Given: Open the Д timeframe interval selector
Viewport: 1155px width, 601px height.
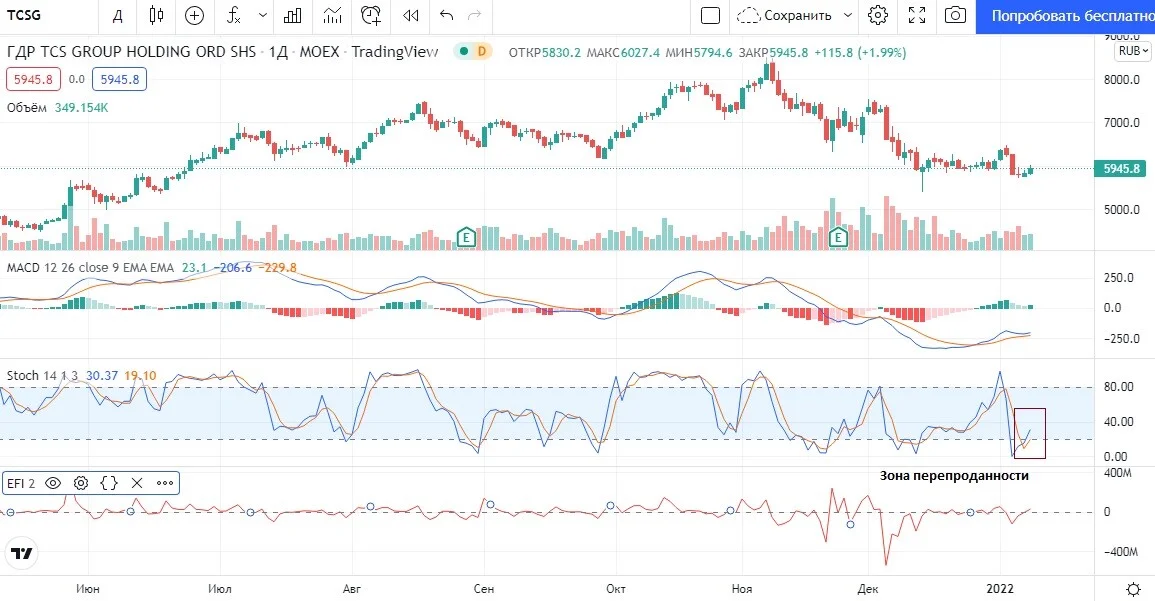Looking at the screenshot, I should [x=117, y=15].
